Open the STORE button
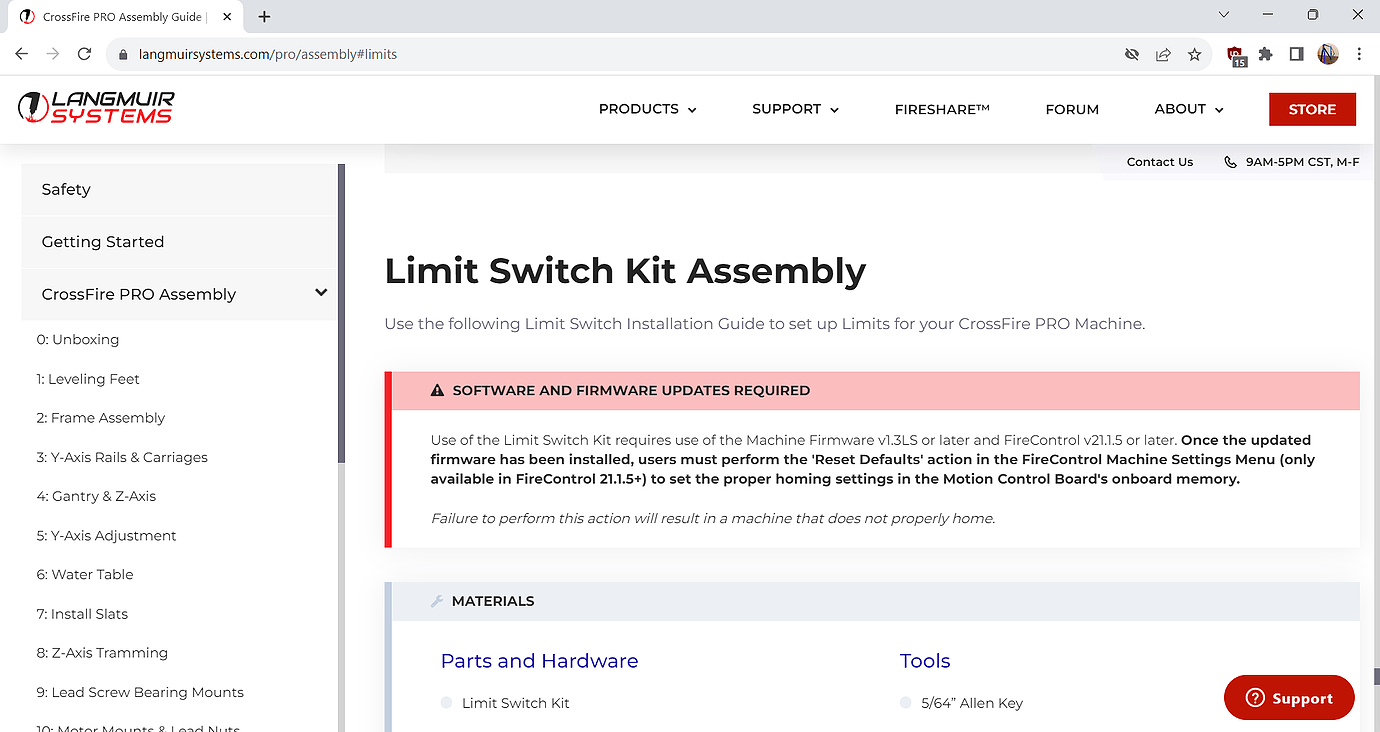The width and height of the screenshot is (1380, 732). pyautogui.click(x=1312, y=109)
